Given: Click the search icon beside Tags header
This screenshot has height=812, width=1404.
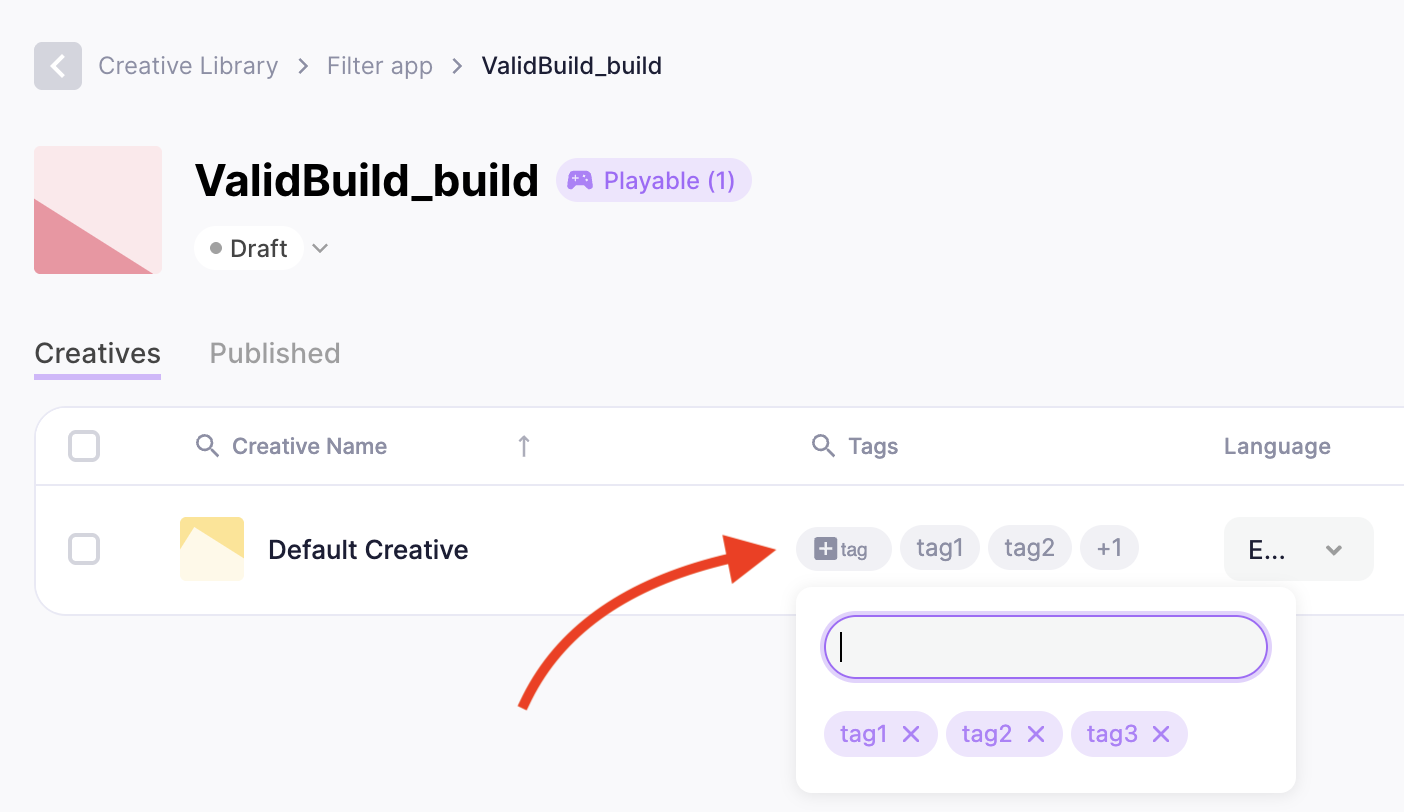Looking at the screenshot, I should 823,446.
